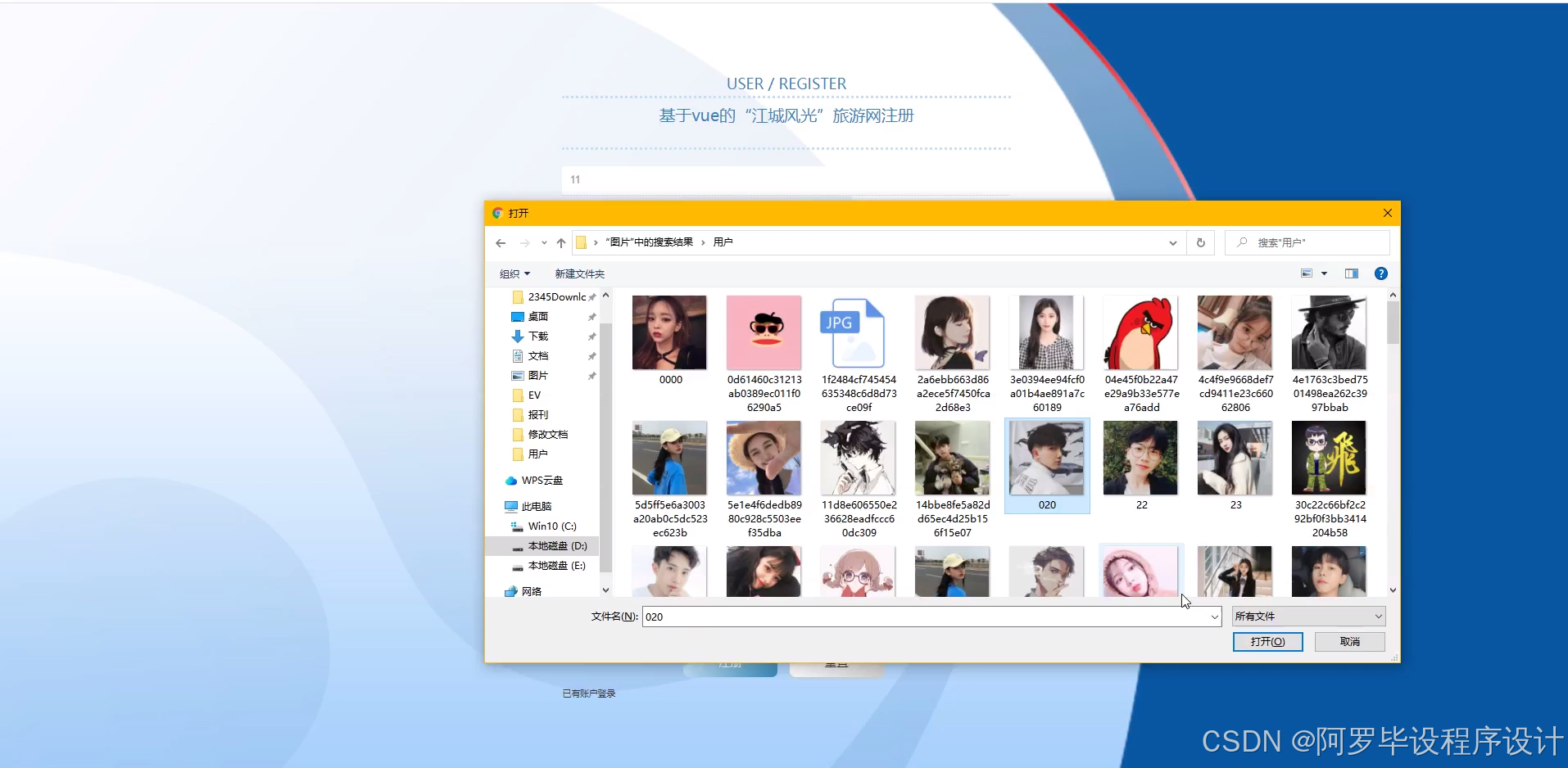Select the image named 020

click(1046, 466)
